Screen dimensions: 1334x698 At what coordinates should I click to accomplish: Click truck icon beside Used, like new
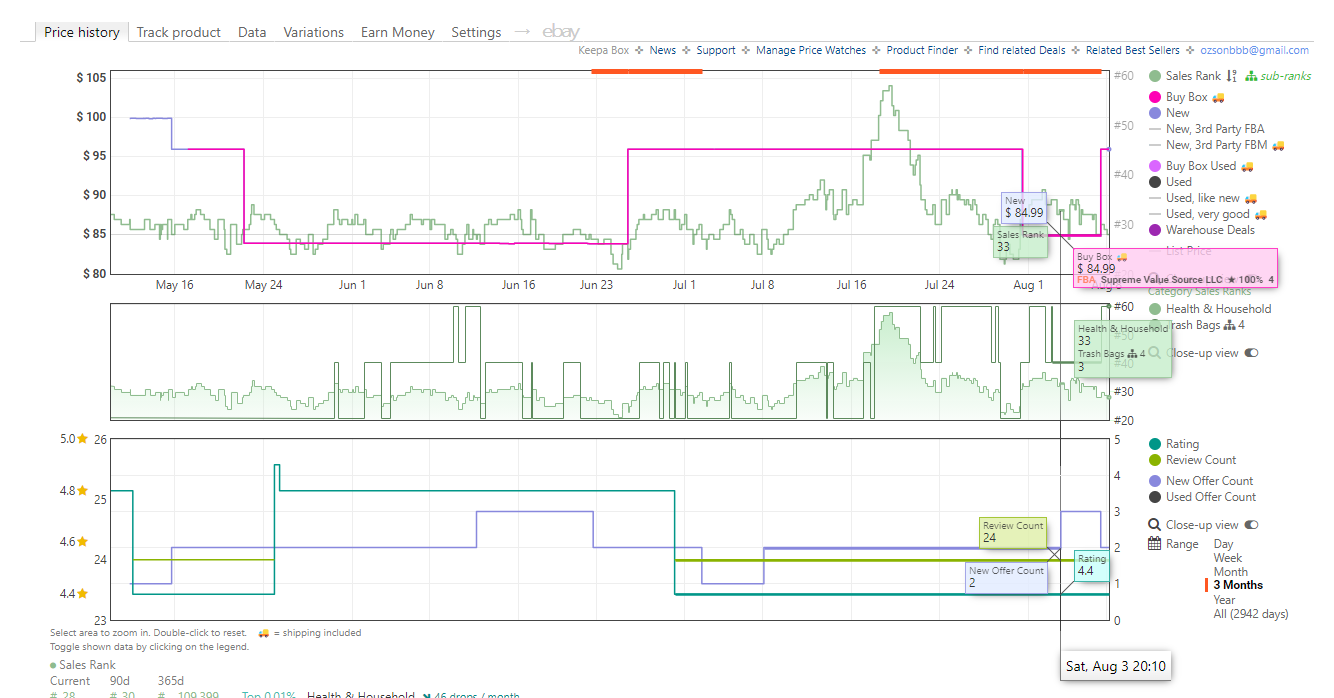[1251, 199]
